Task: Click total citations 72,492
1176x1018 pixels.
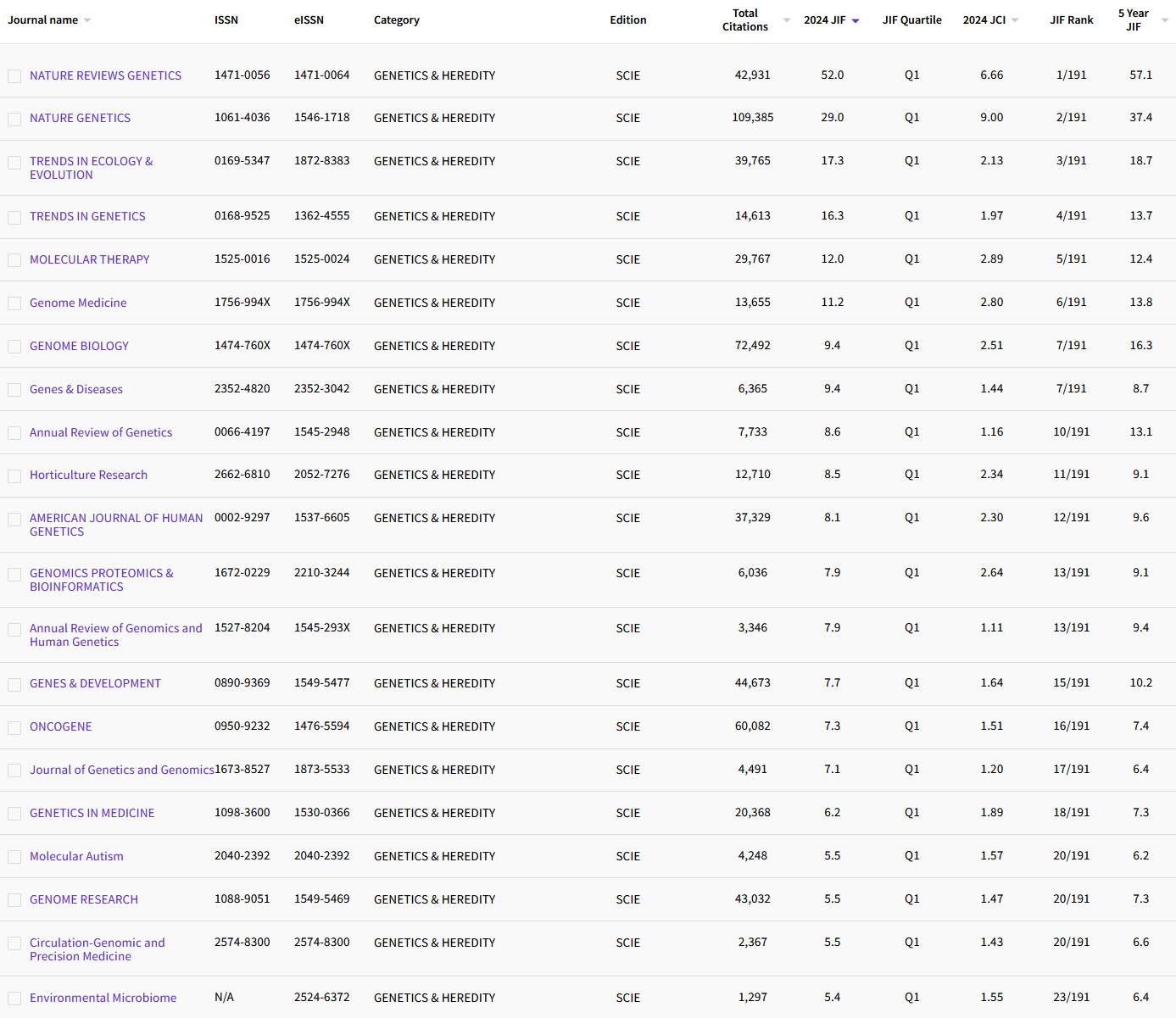Action: (x=753, y=346)
